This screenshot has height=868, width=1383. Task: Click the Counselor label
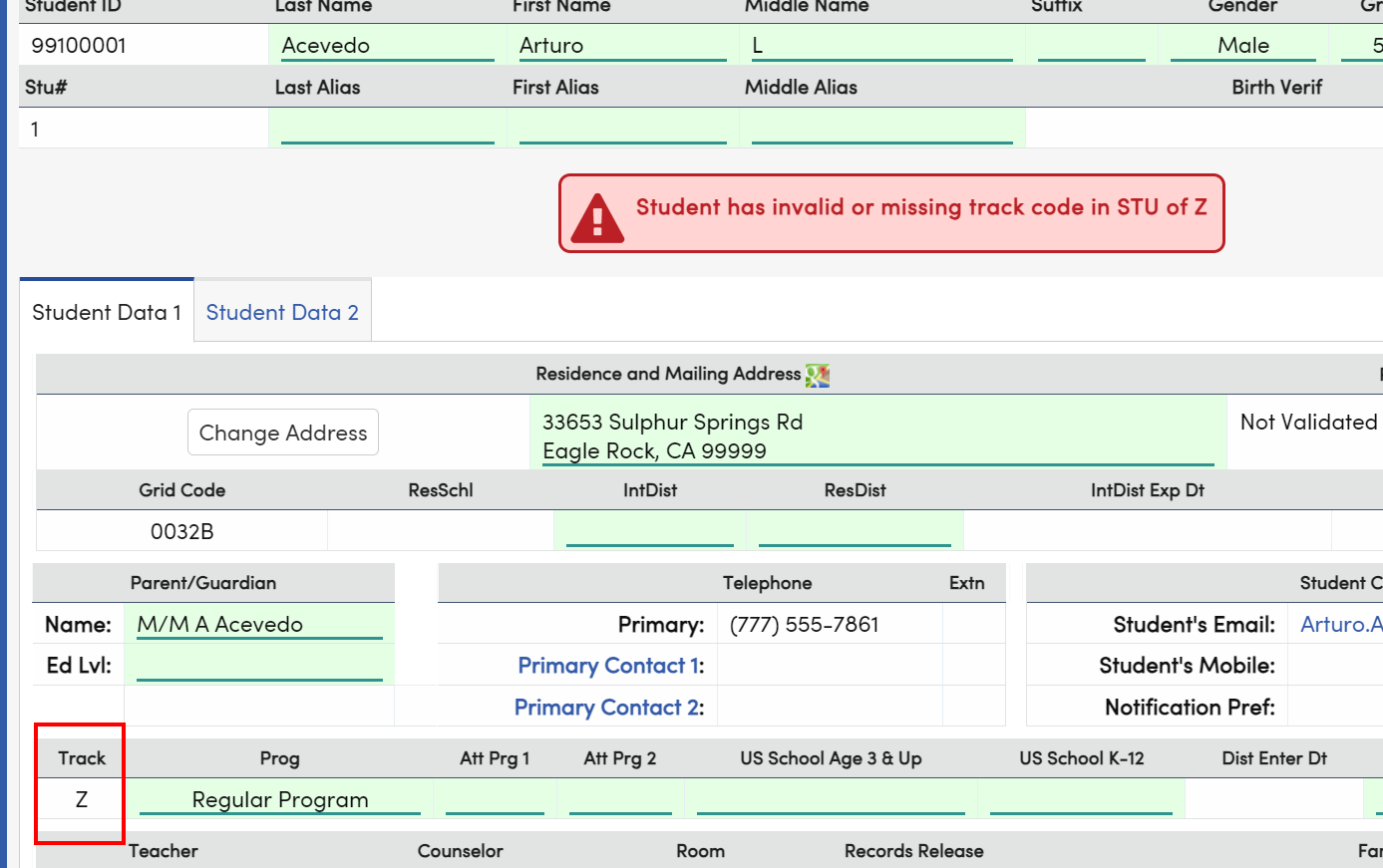coord(460,851)
